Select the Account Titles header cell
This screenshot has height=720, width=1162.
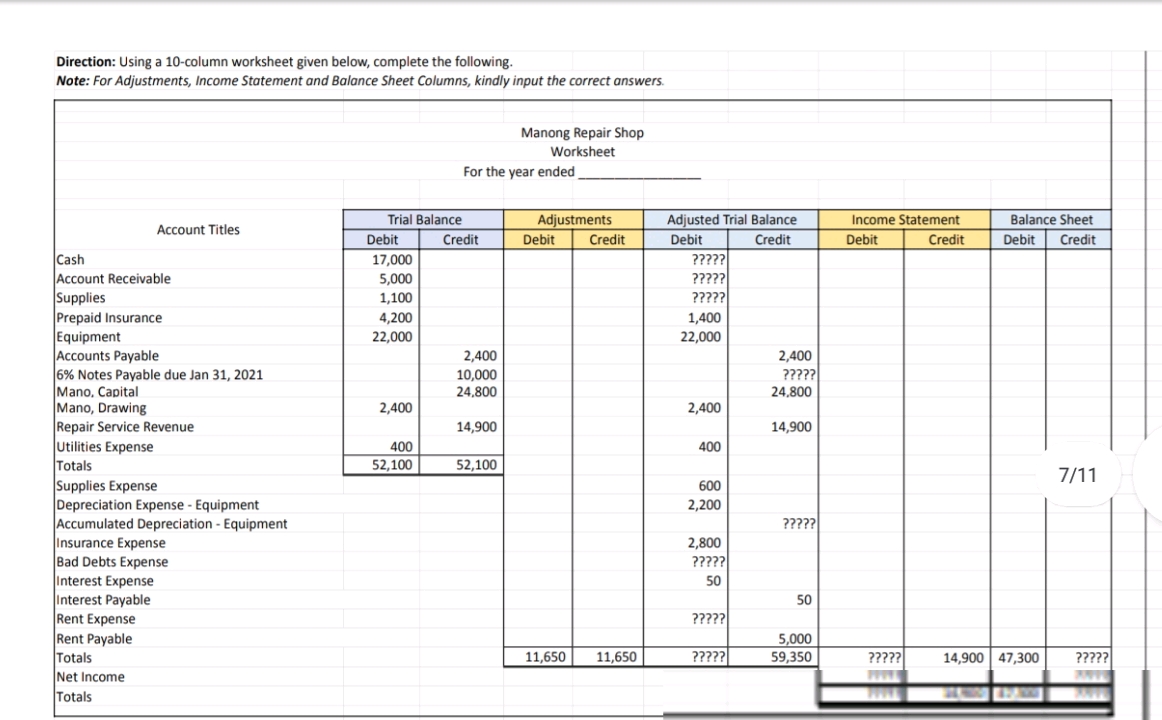click(198, 230)
